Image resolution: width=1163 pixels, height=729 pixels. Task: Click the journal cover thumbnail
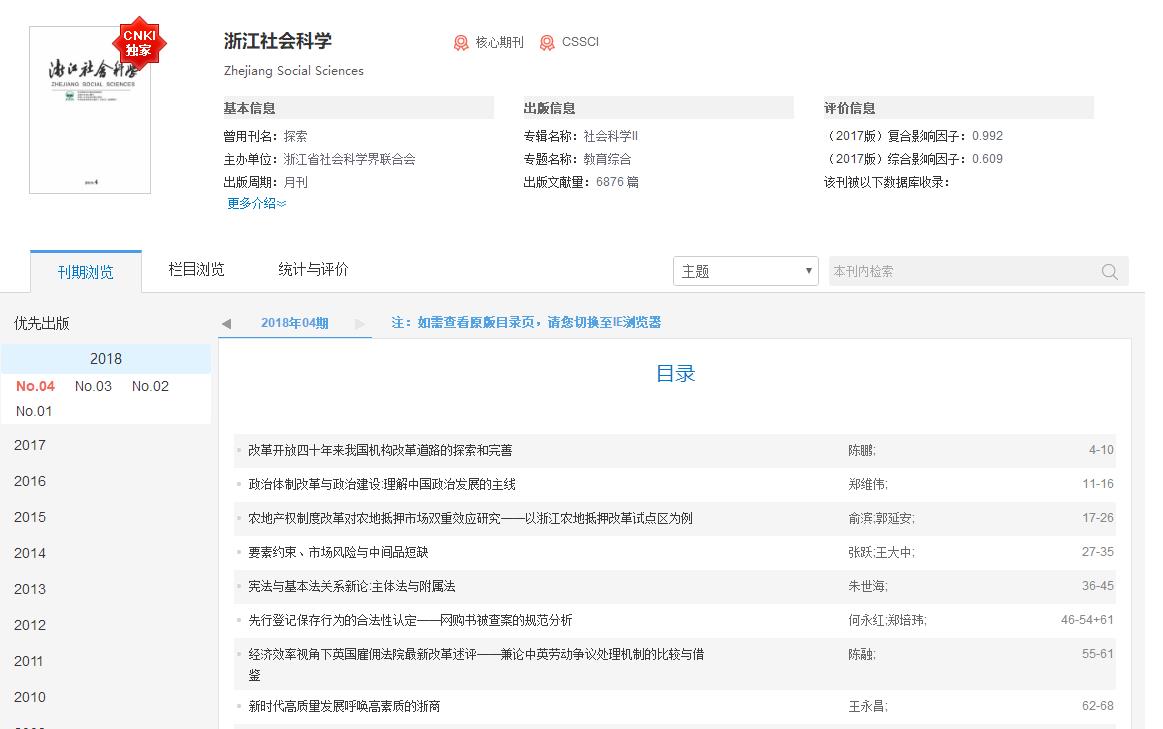pos(90,110)
